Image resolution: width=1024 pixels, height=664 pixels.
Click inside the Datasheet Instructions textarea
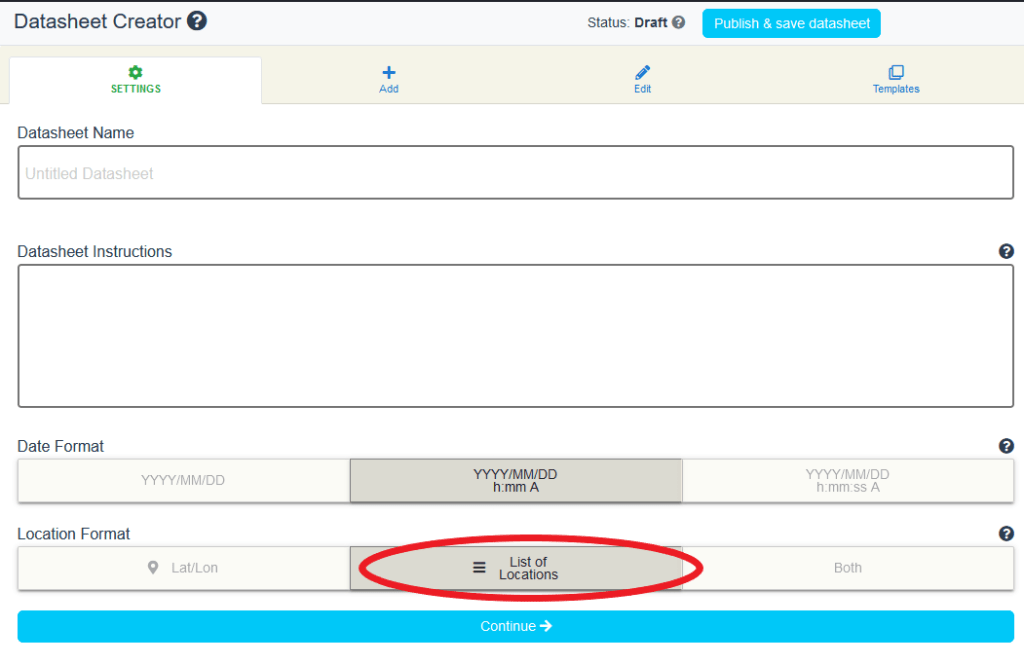[x=515, y=336]
